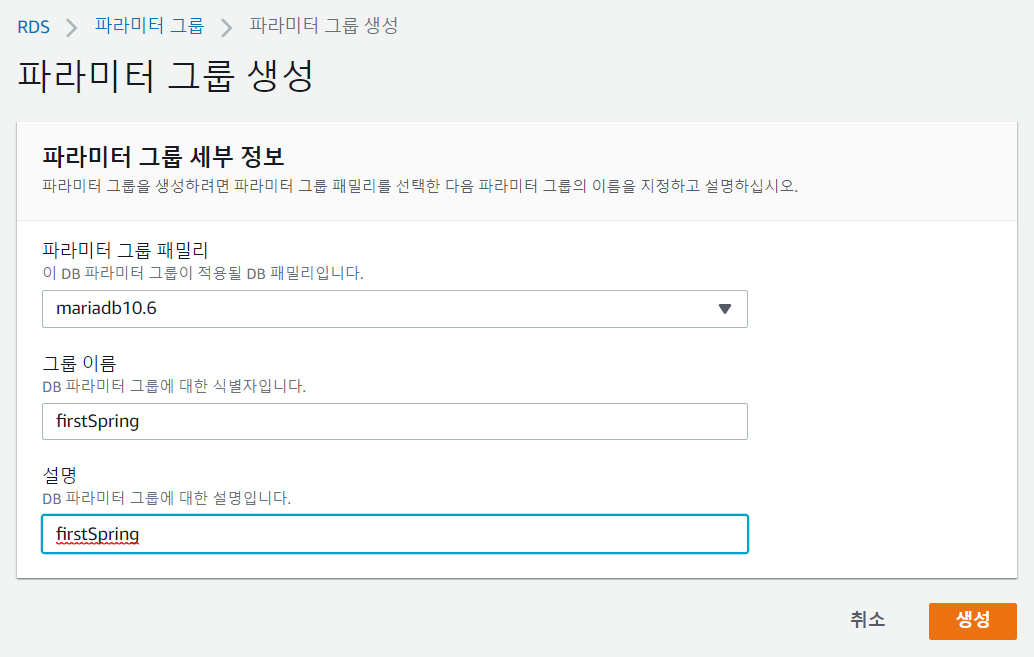Click the 설명 description input field
1034x657 pixels.
click(x=394, y=534)
